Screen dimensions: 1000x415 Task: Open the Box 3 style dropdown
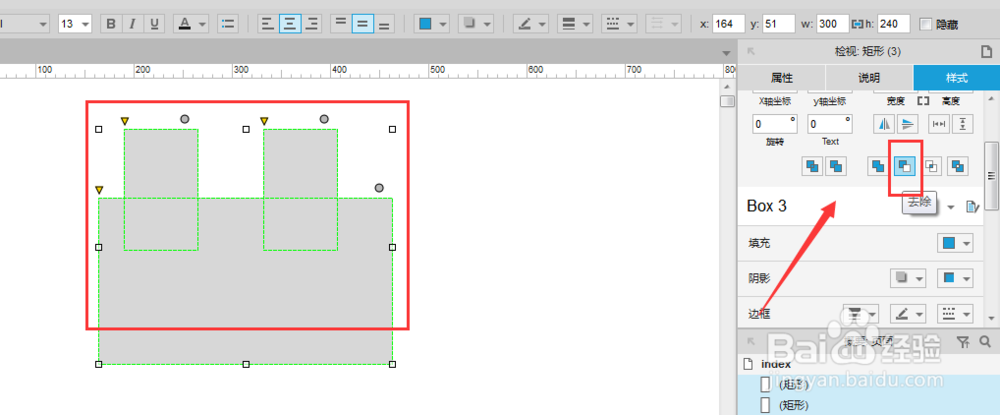click(952, 207)
